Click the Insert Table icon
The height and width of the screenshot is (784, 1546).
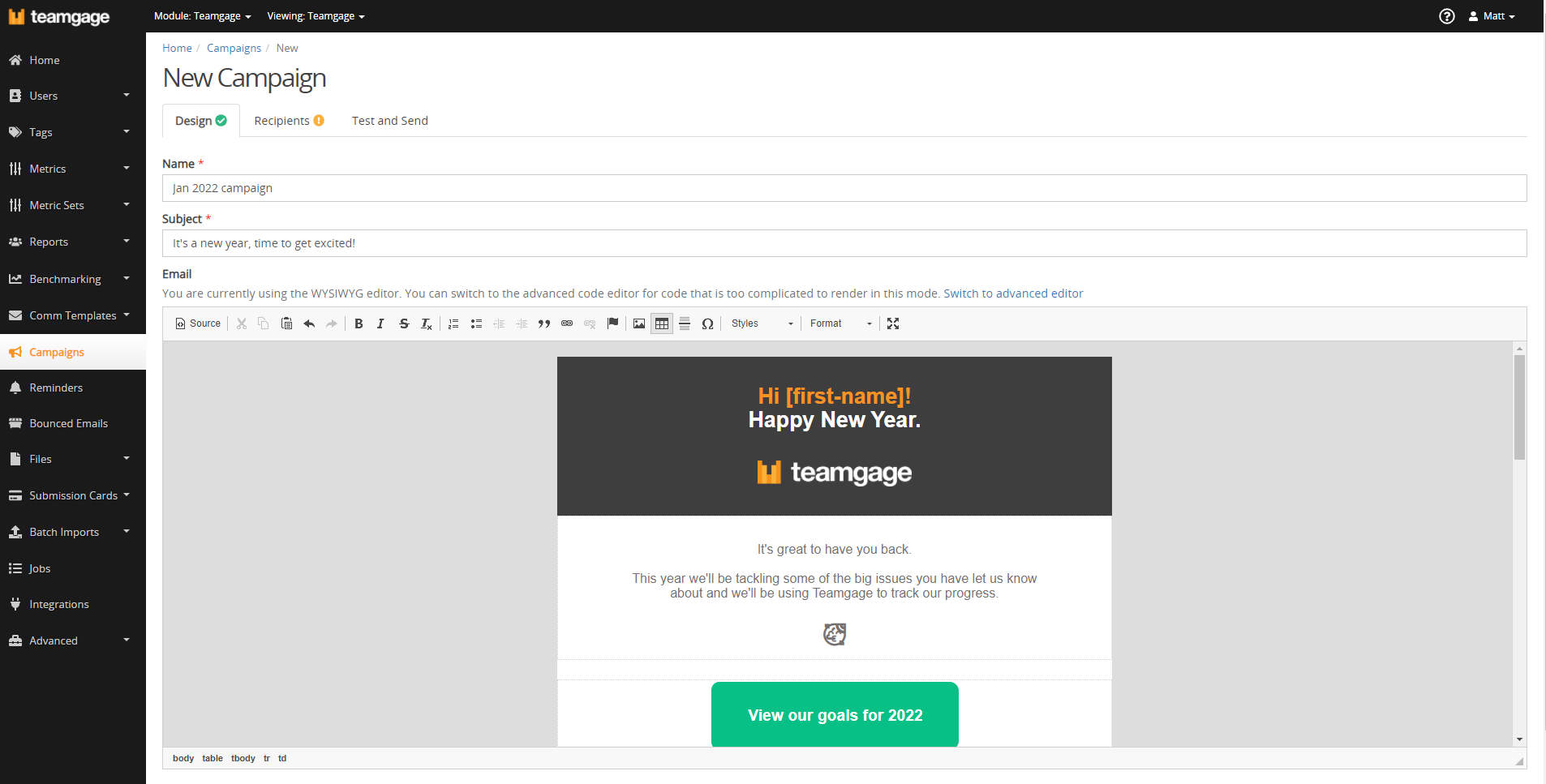pyautogui.click(x=662, y=323)
